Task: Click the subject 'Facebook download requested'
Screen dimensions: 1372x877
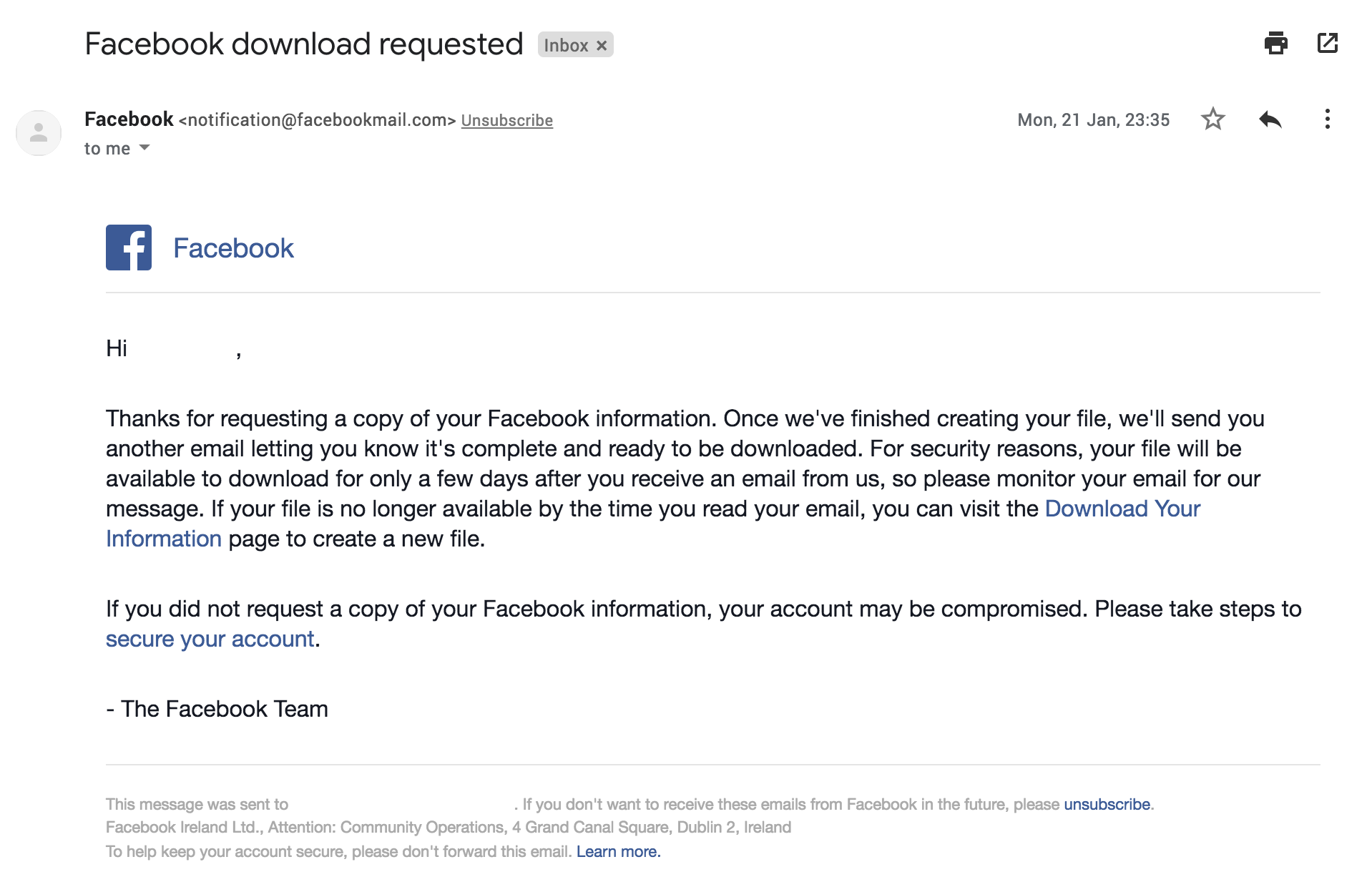Action: 304,44
